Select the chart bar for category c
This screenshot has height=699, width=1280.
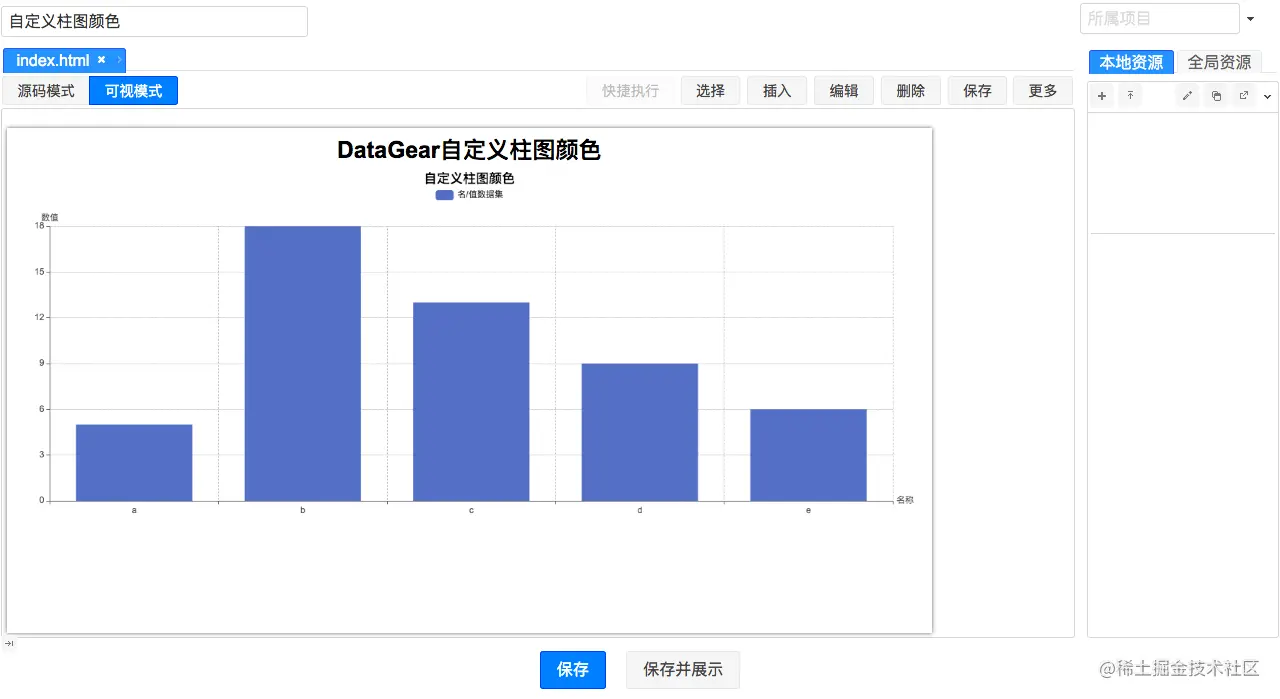pos(471,402)
